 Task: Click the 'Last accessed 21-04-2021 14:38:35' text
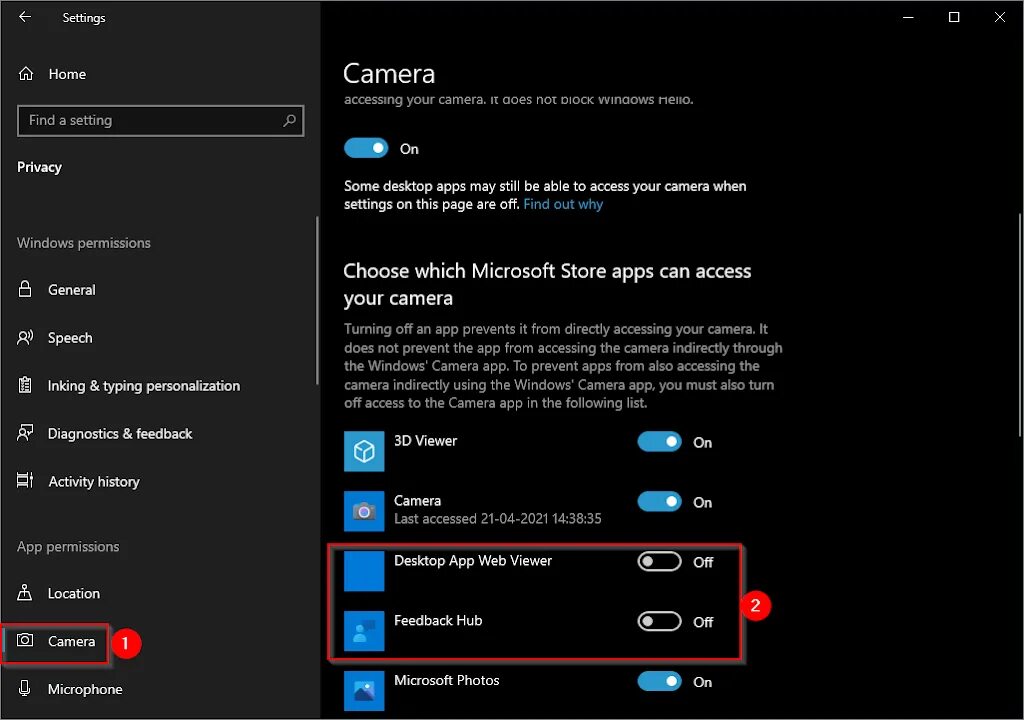pos(497,519)
